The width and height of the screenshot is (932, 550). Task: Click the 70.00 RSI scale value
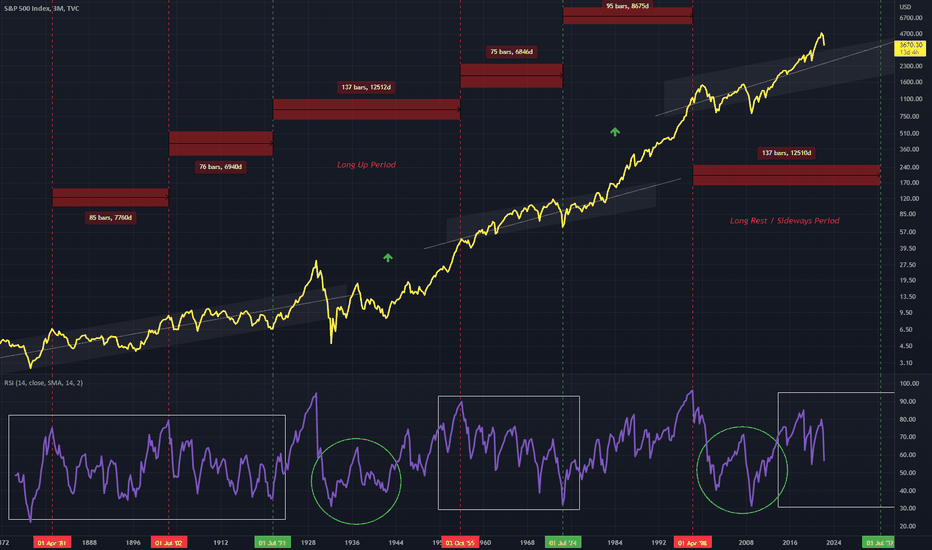point(908,437)
